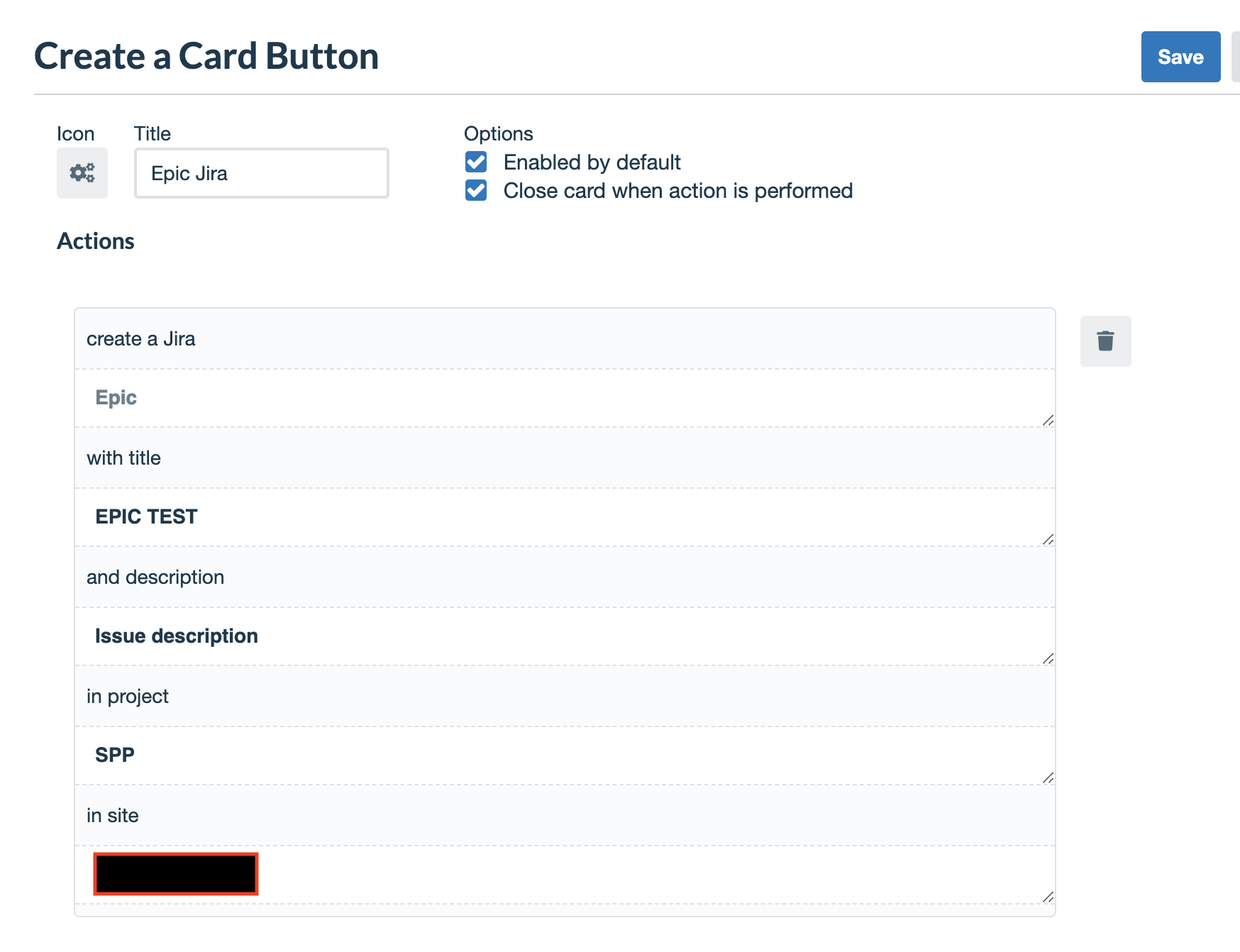The height and width of the screenshot is (952, 1240).
Task: Click resize handle of Issue description field
Action: (1048, 659)
